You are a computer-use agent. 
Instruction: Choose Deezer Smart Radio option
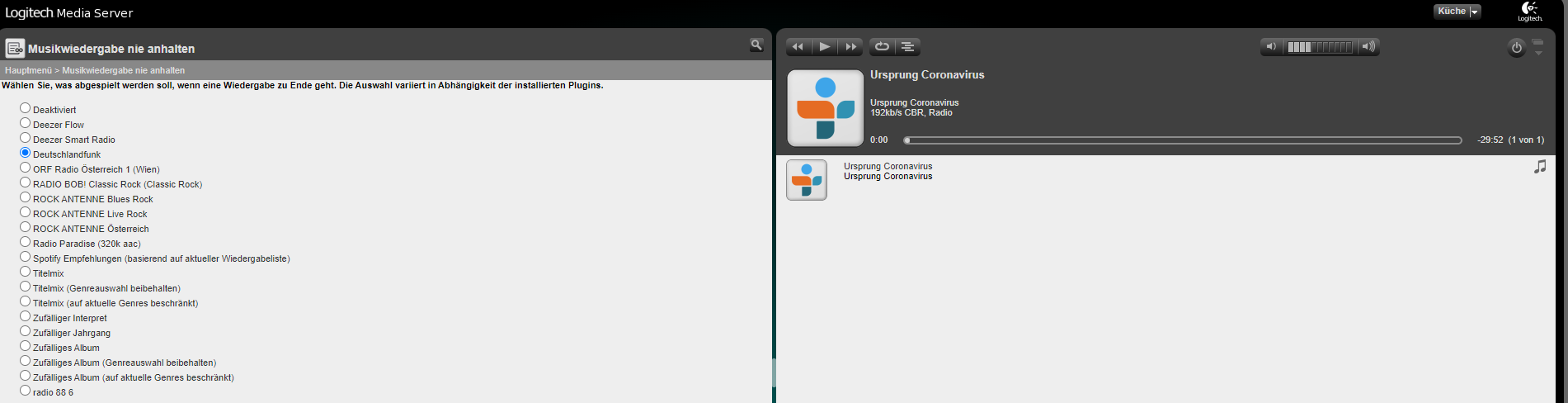coord(26,138)
